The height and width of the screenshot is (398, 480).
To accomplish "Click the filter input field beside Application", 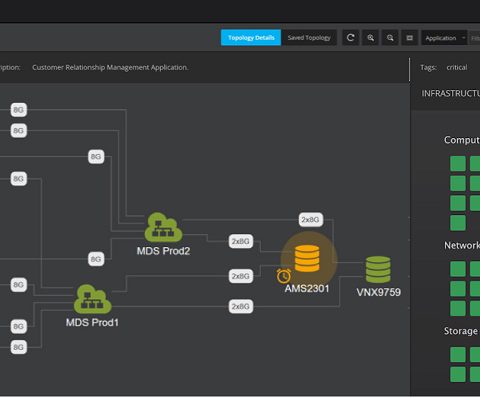I will pyautogui.click(x=475, y=38).
